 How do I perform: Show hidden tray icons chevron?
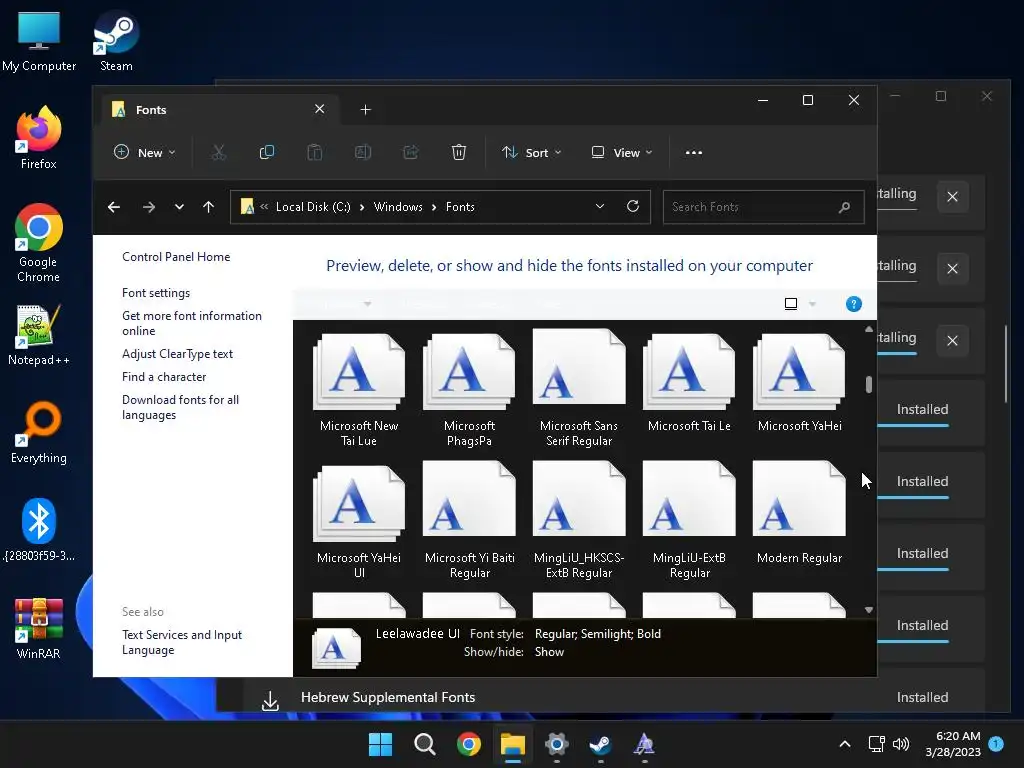[x=844, y=744]
